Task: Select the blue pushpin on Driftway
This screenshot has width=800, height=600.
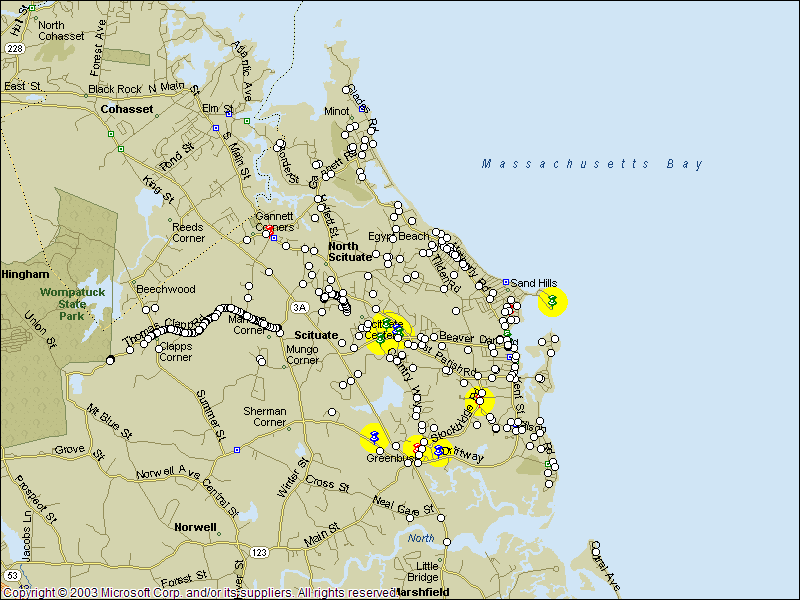Action: tap(439, 452)
